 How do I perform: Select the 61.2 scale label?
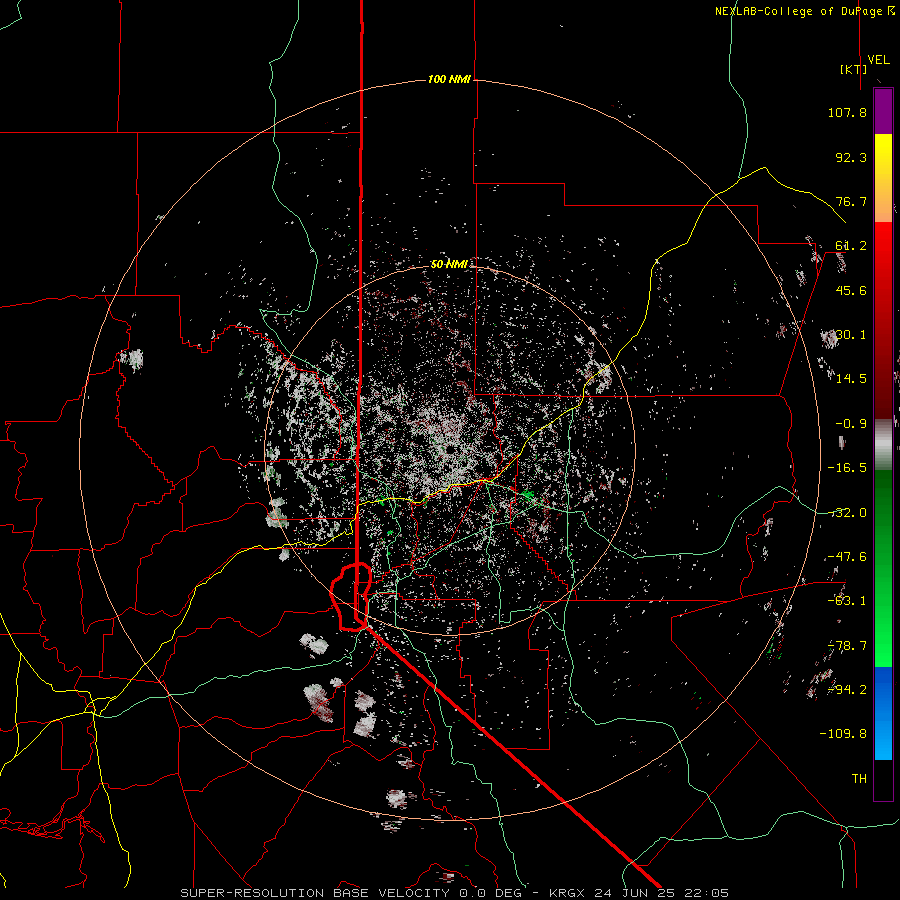851,246
